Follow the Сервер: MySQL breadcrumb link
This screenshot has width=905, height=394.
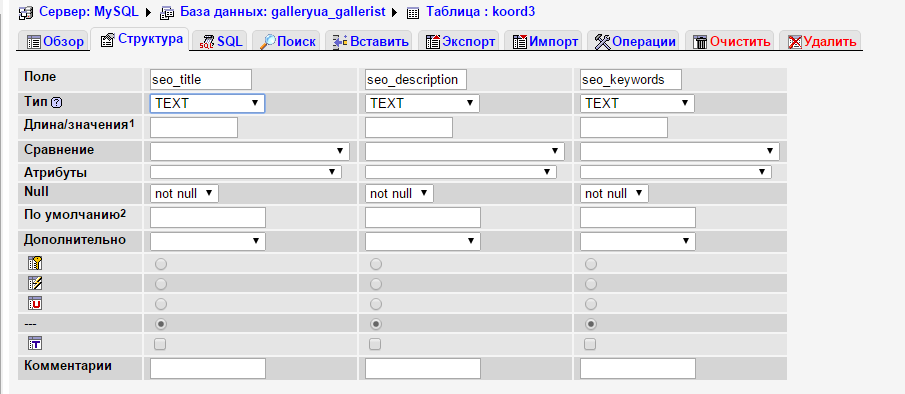[x=89, y=11]
